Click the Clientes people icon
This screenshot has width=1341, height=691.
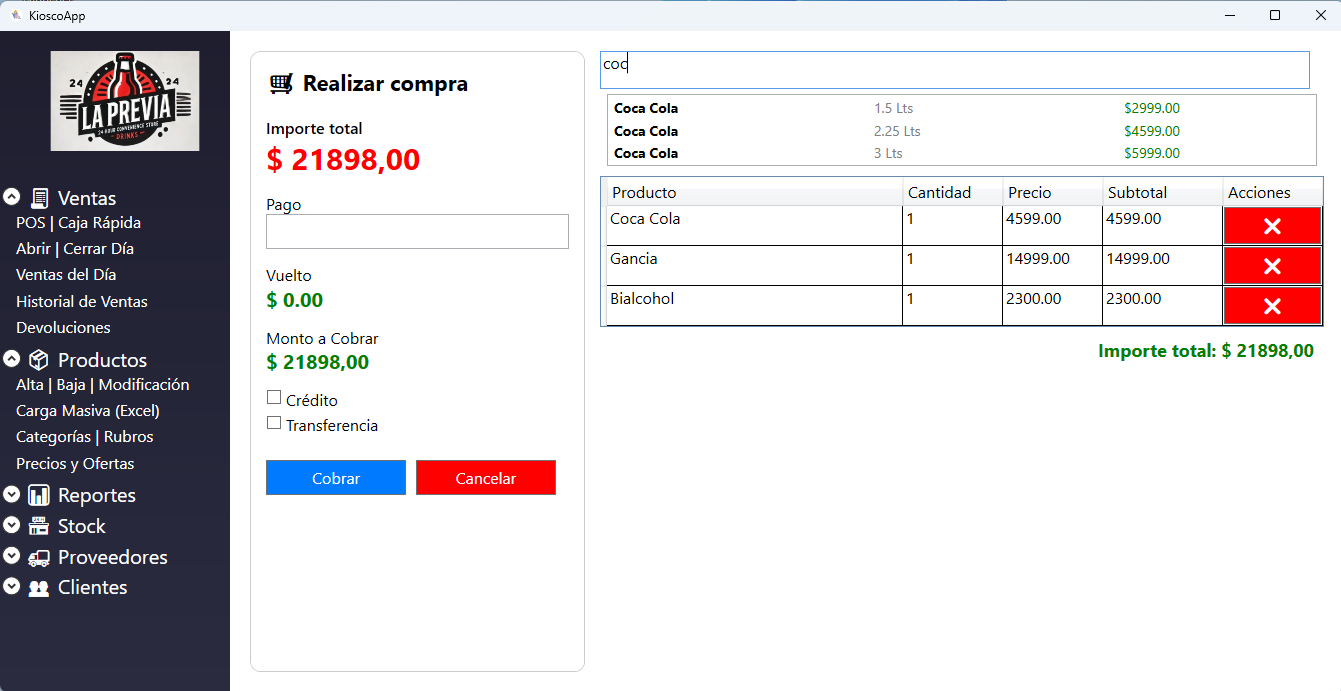(39, 588)
